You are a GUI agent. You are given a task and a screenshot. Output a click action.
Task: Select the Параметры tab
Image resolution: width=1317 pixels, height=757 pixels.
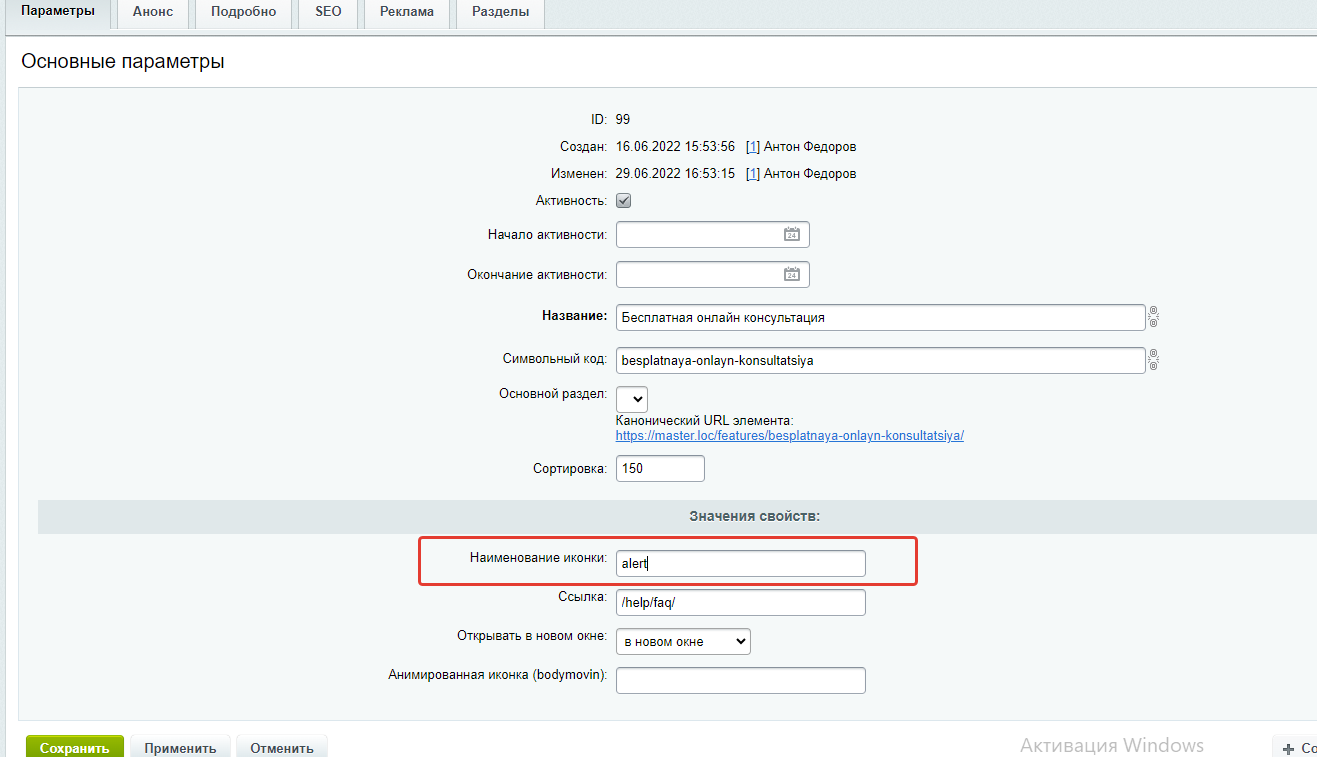59,11
